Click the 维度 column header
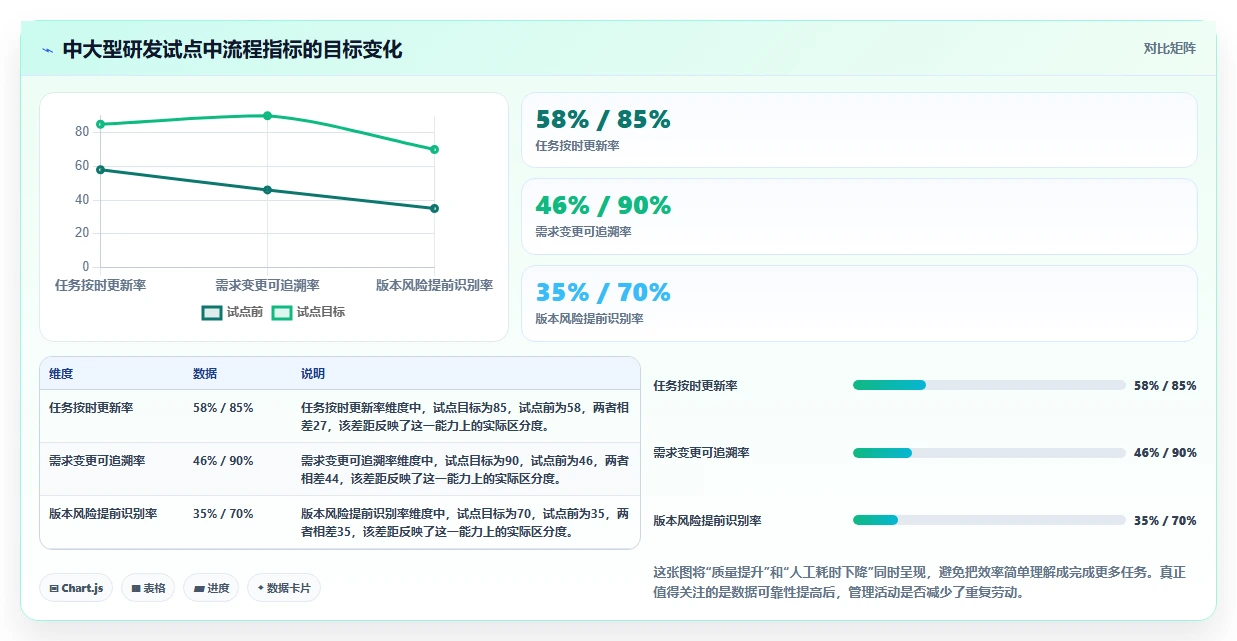Viewport: 1237px width, 641px height. tap(61, 374)
